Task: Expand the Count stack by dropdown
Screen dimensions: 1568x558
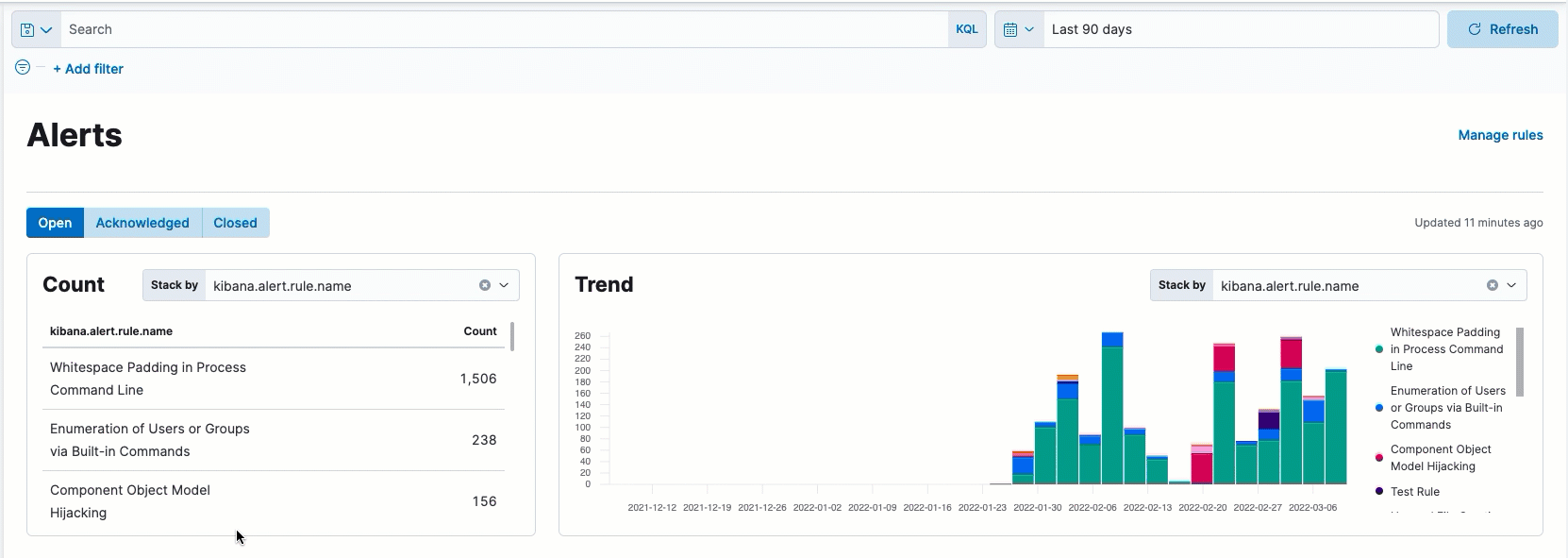Action: [504, 285]
